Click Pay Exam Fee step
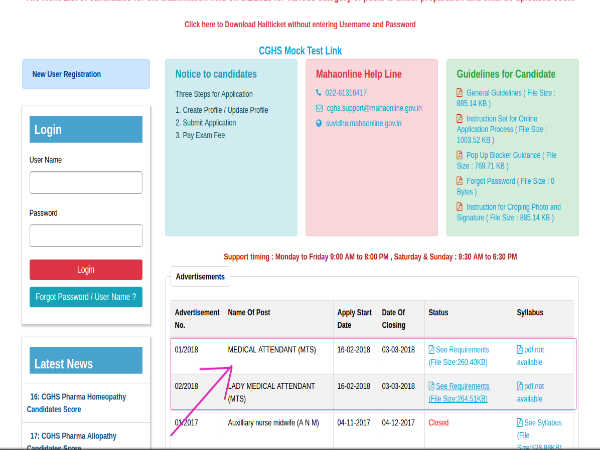The image size is (600, 450). tap(200, 135)
